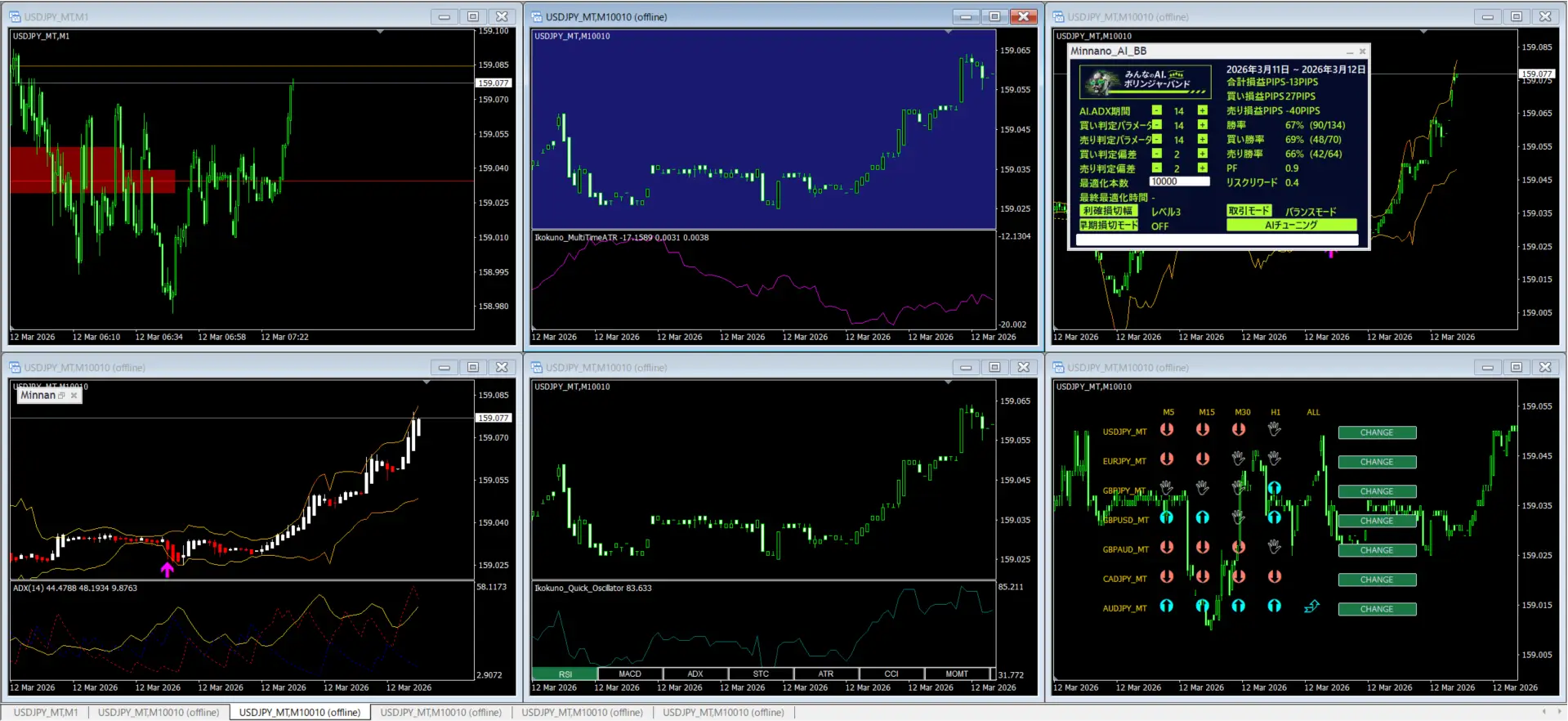Viewport: 1568px width, 721px height.
Task: Select the MACD oscillator tab
Action: 629,674
